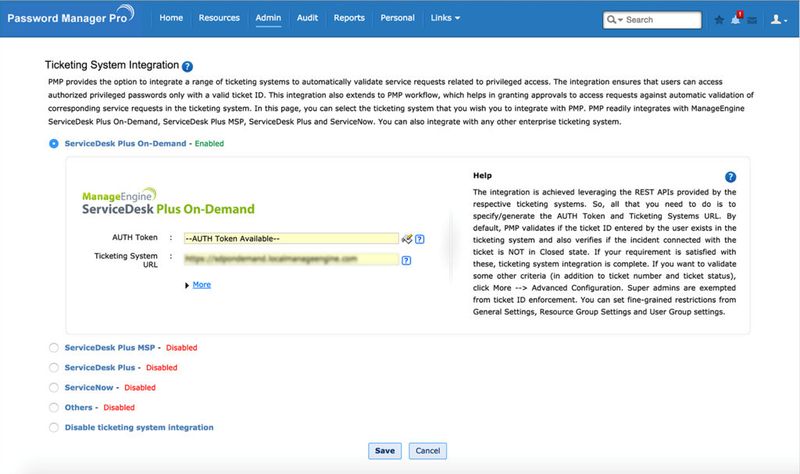Click the Others option label
The image size is (800, 474).
(x=79, y=407)
